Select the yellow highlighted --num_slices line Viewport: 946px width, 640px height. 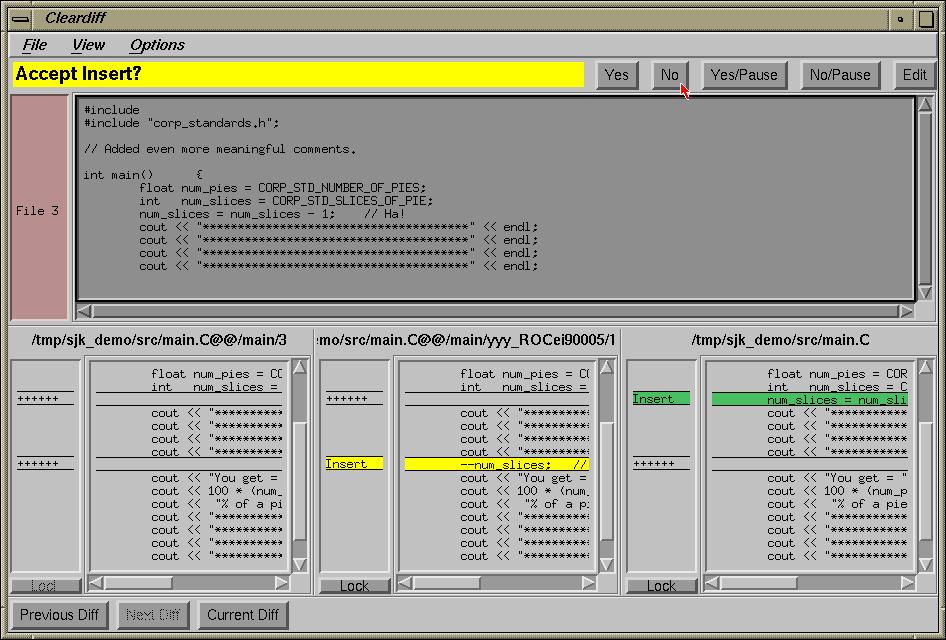coord(496,464)
